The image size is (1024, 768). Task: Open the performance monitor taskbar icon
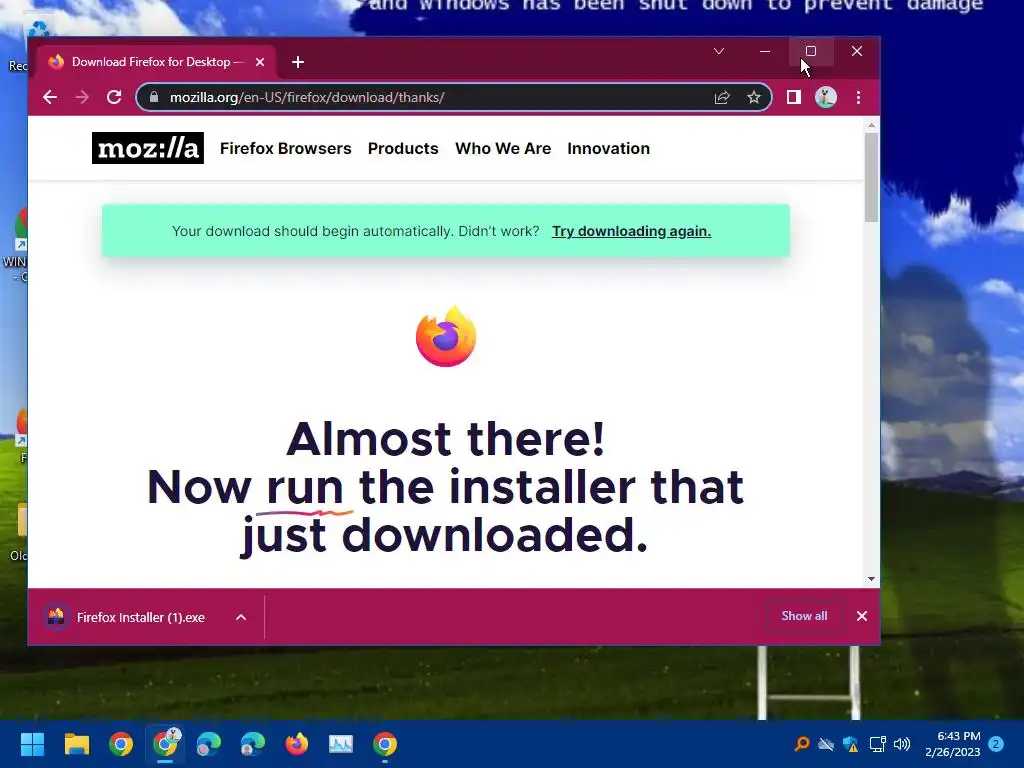coord(341,744)
